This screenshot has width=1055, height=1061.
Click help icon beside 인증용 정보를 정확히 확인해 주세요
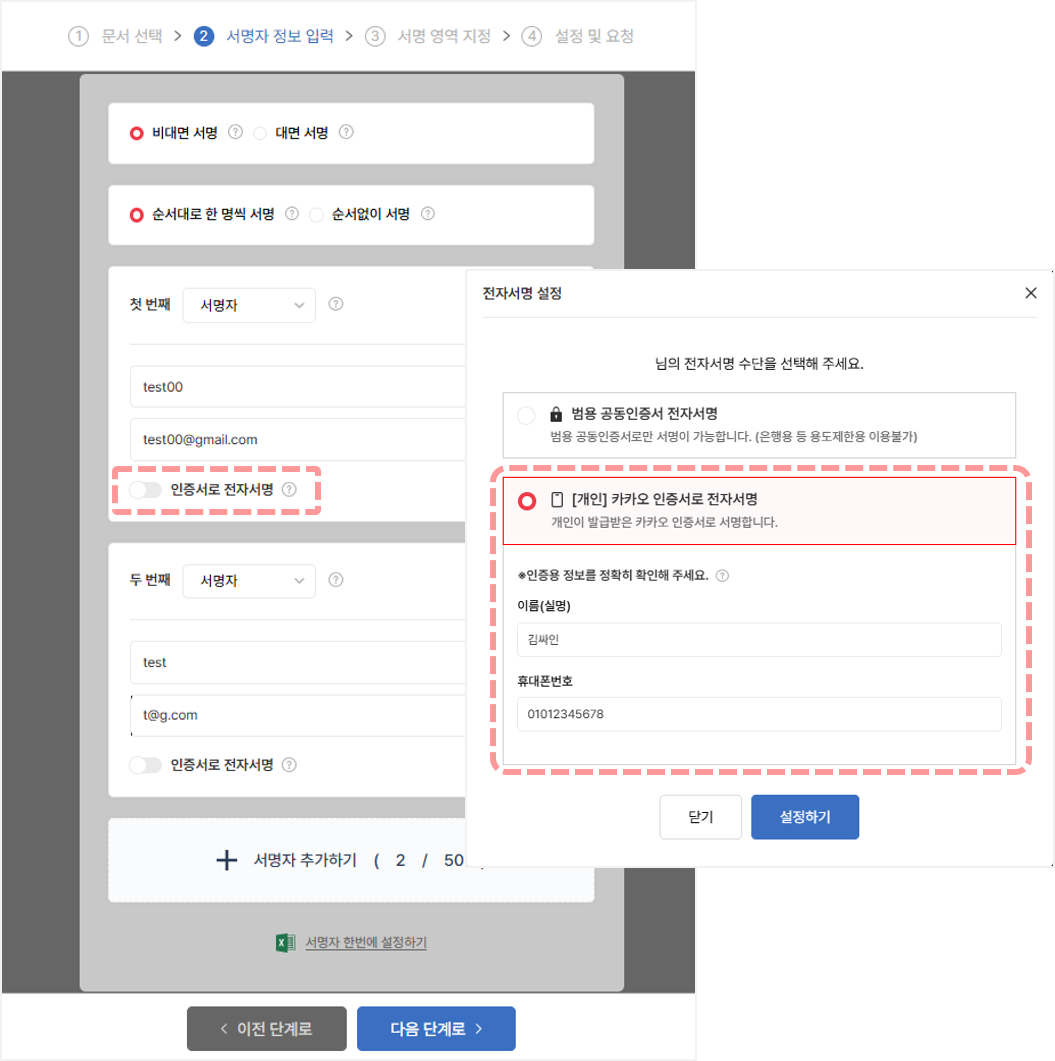click(x=722, y=576)
